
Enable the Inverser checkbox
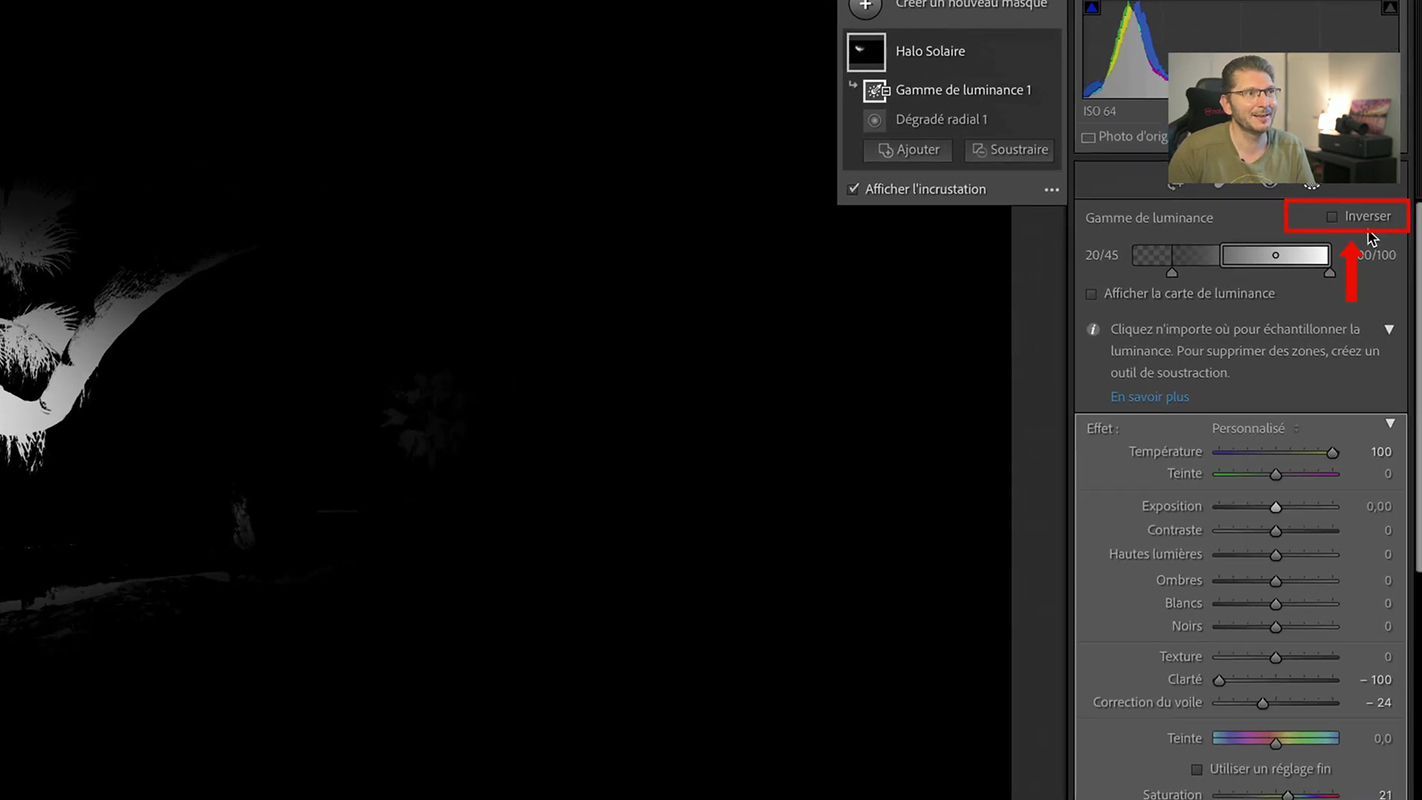tap(1332, 217)
